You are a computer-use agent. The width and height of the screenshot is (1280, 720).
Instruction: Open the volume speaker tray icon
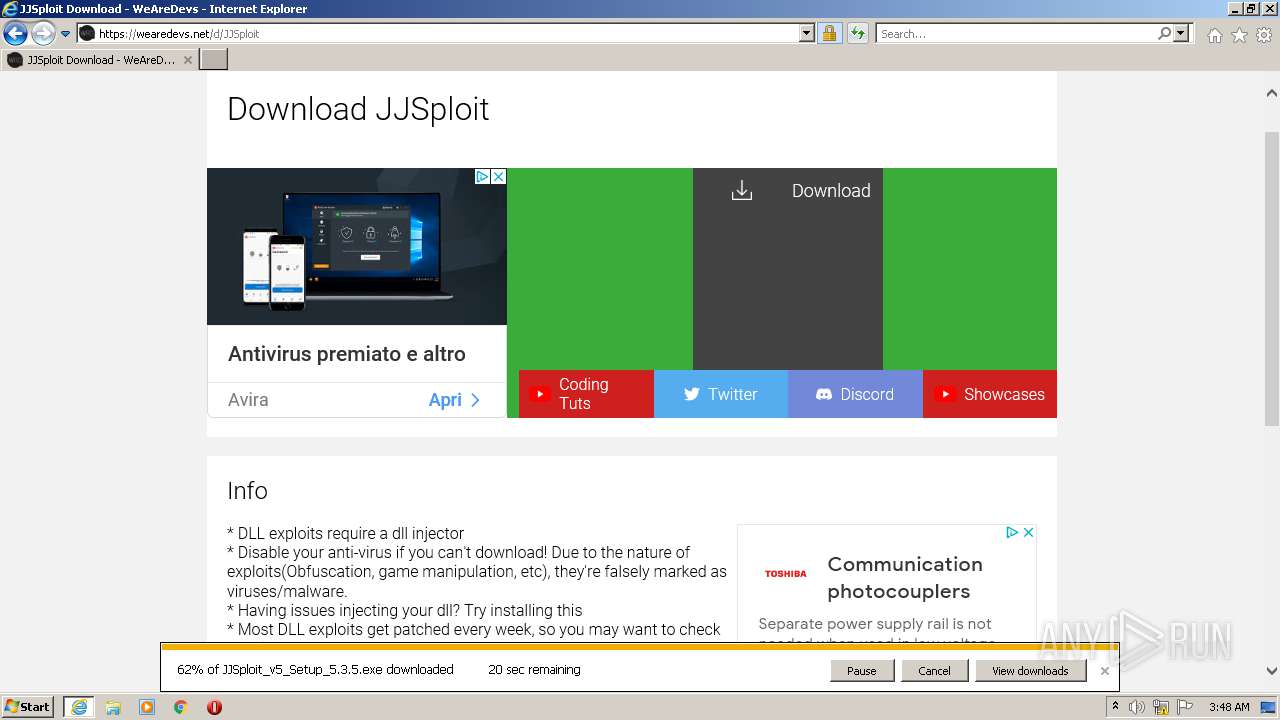[x=1137, y=707]
